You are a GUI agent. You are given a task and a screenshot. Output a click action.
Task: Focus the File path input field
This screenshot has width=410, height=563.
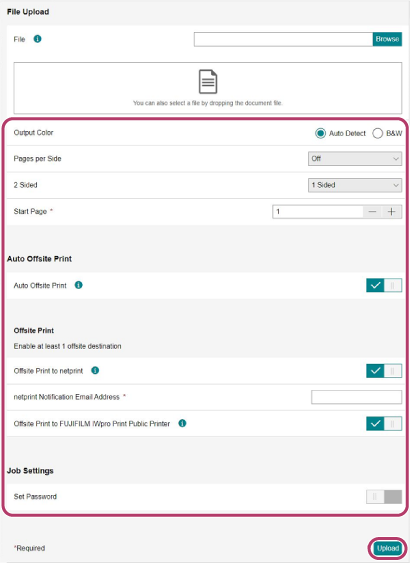pyautogui.click(x=283, y=39)
